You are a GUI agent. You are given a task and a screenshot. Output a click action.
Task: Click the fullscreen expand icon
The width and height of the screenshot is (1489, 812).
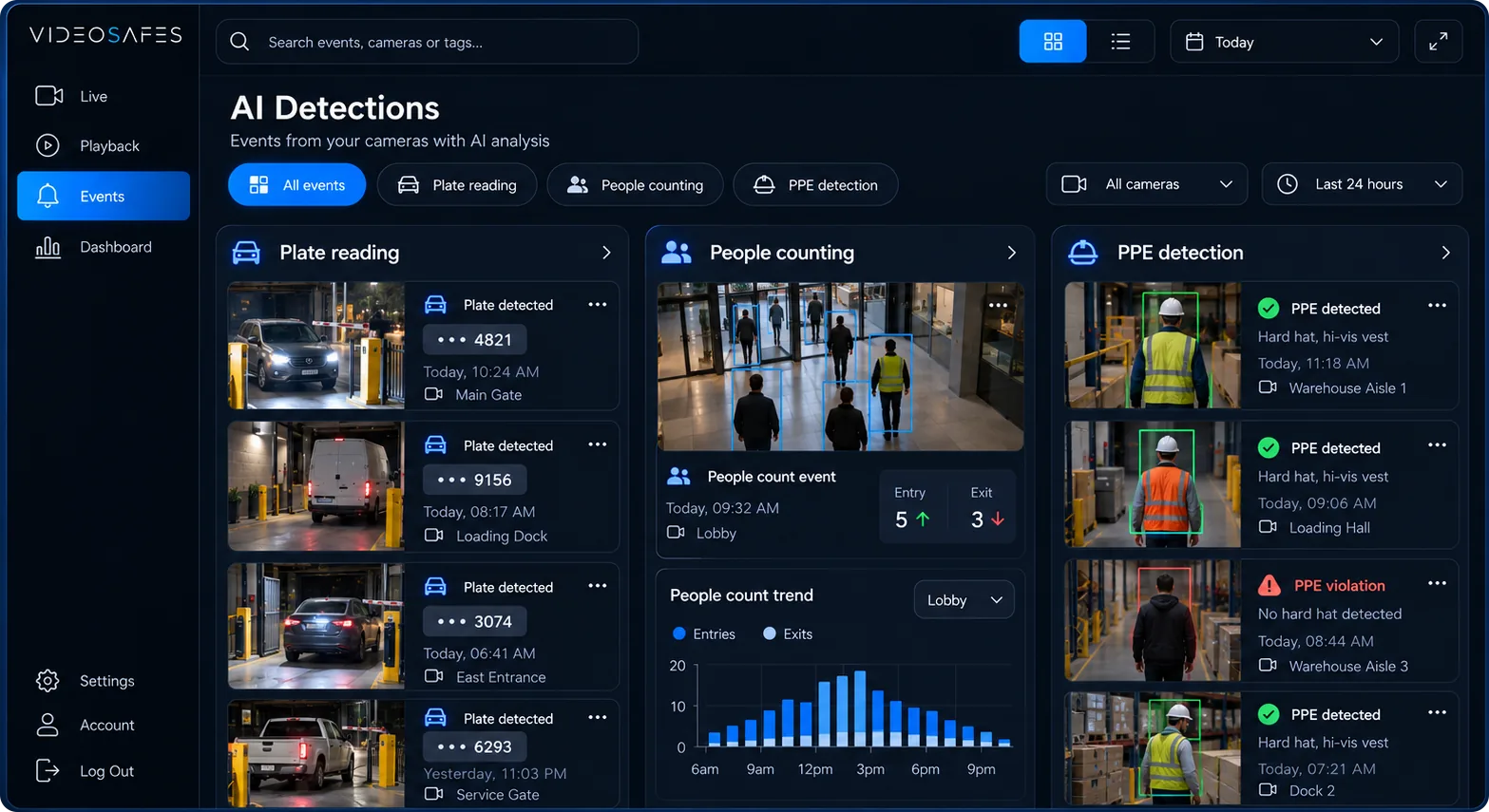[x=1438, y=42]
